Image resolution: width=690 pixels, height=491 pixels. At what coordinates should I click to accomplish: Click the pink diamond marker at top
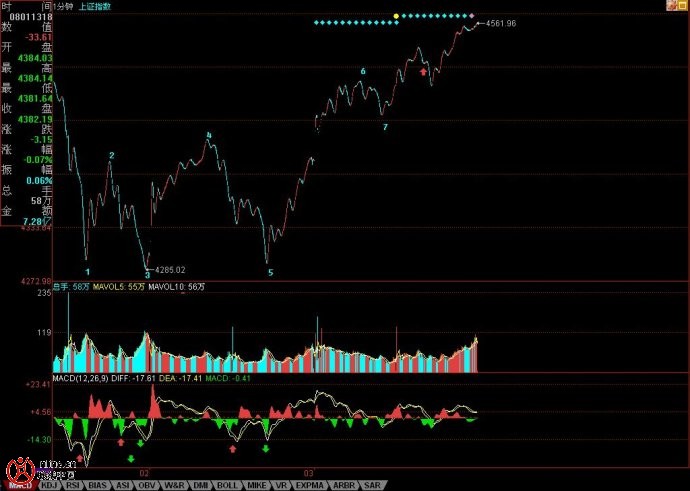pos(472,16)
